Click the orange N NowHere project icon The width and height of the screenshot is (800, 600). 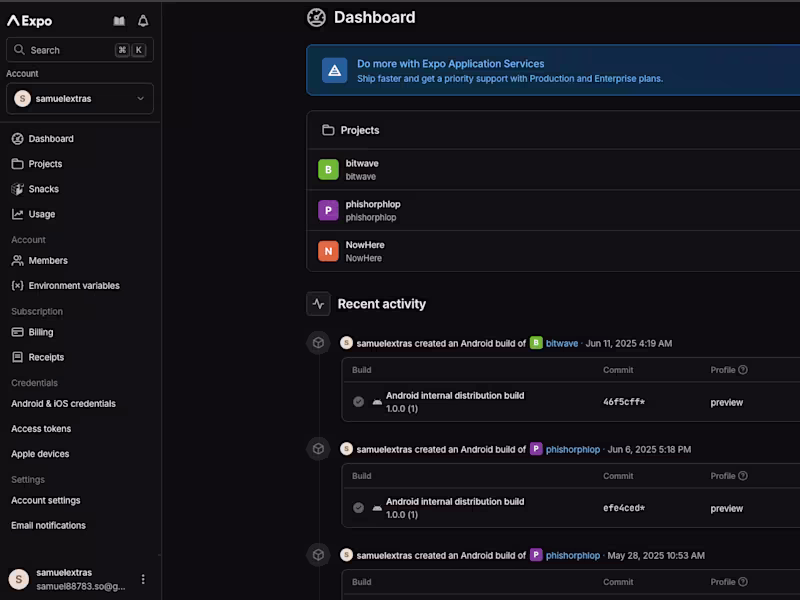328,251
